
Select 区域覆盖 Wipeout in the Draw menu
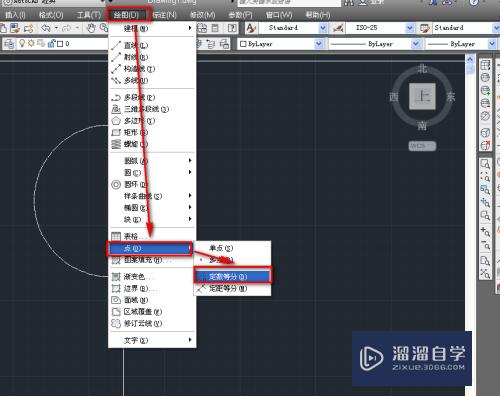(x=152, y=312)
